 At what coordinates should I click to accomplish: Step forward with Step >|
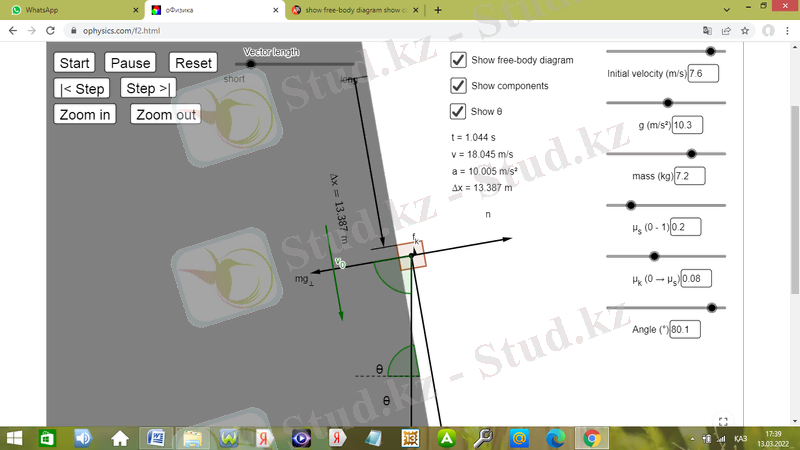pyautogui.click(x=148, y=88)
